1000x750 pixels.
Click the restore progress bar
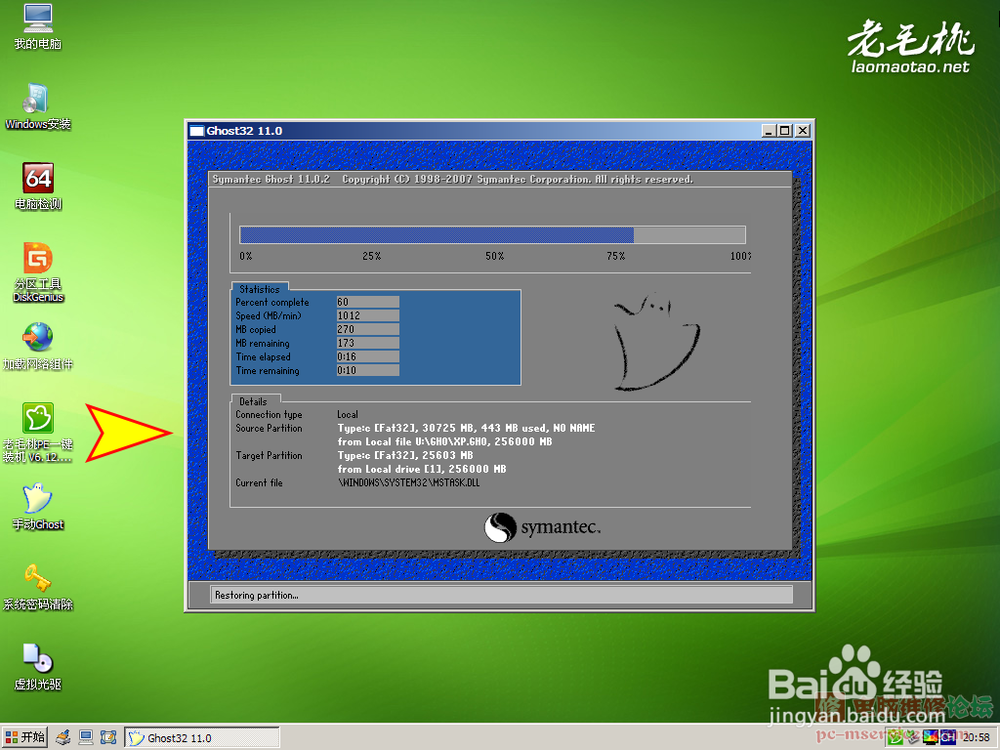coord(492,235)
